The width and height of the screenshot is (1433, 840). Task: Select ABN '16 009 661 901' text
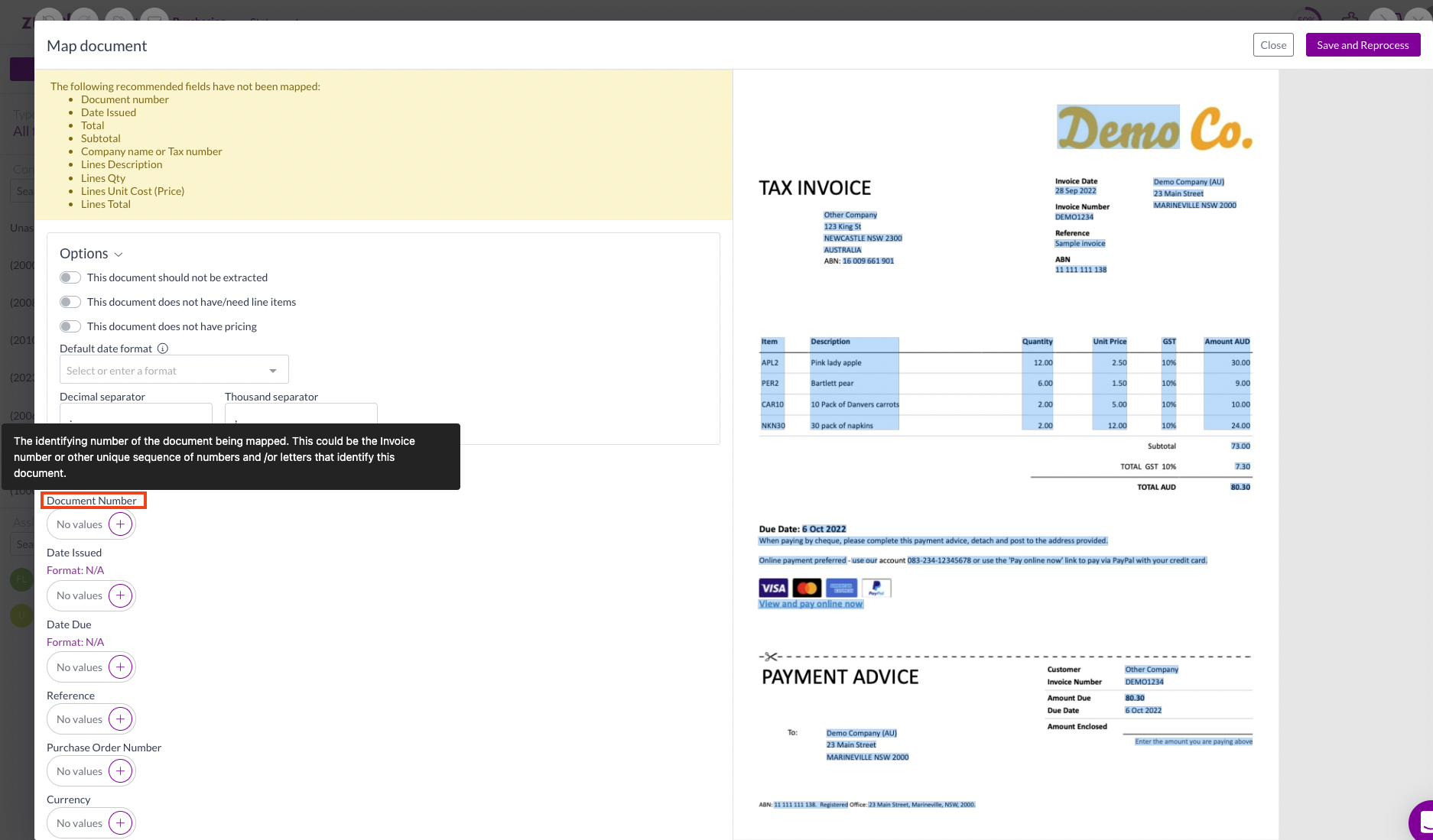coord(868,261)
